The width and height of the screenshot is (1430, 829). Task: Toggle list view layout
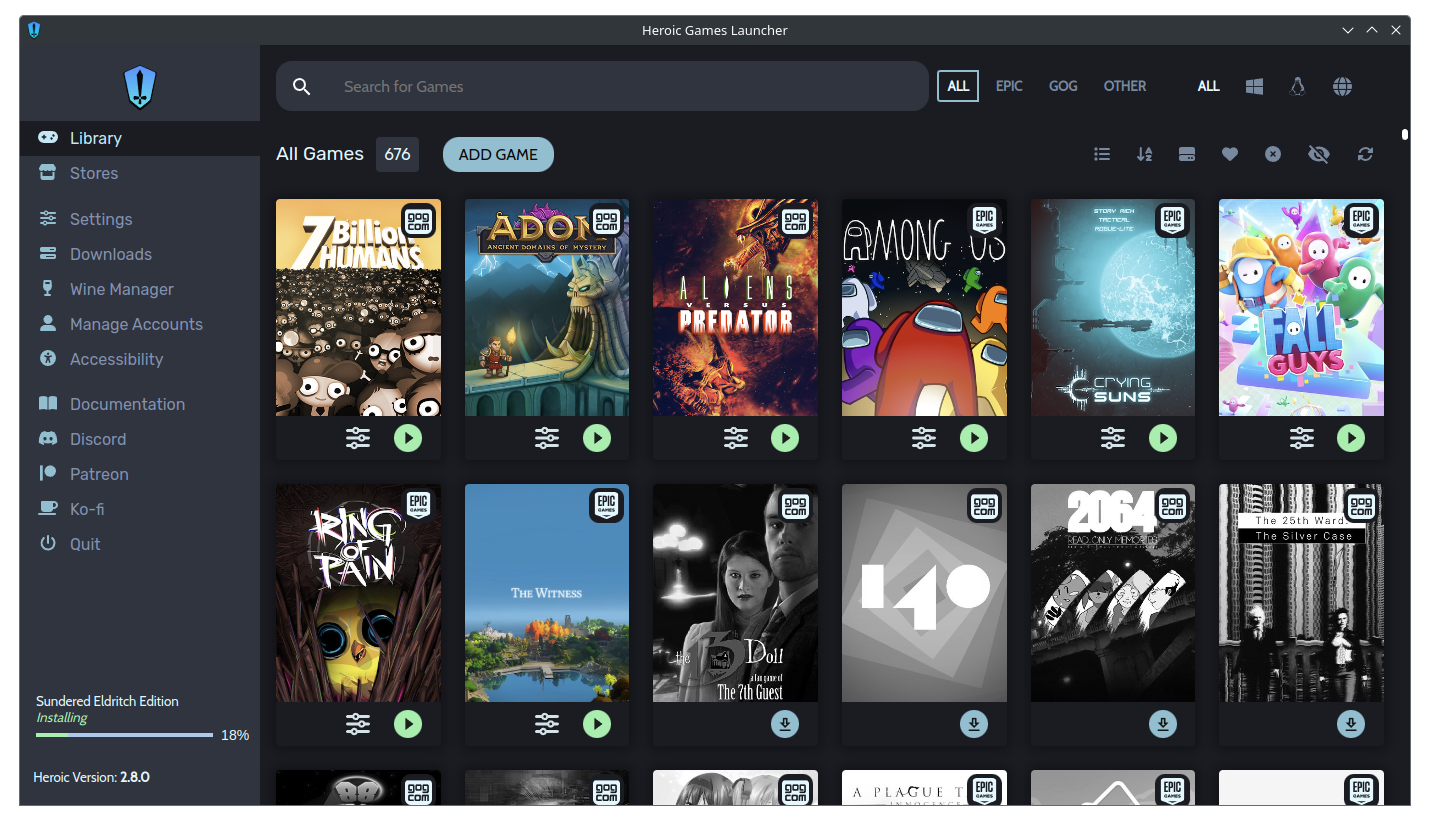point(1102,154)
